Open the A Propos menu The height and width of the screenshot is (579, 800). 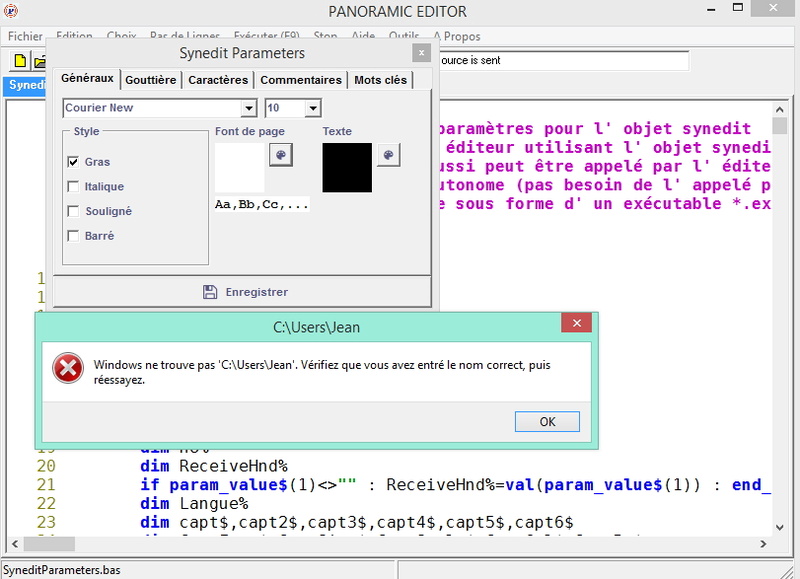(457, 36)
